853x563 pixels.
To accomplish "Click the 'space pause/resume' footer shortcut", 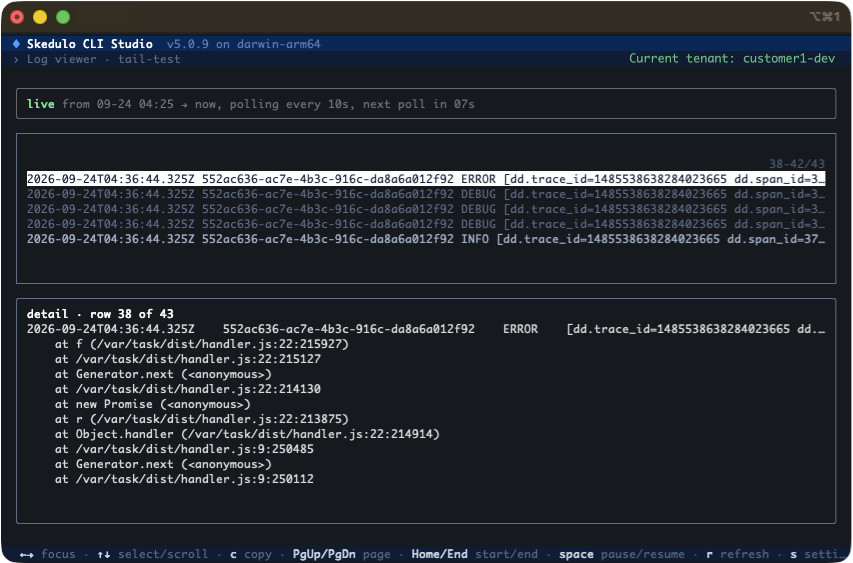I will point(622,554).
